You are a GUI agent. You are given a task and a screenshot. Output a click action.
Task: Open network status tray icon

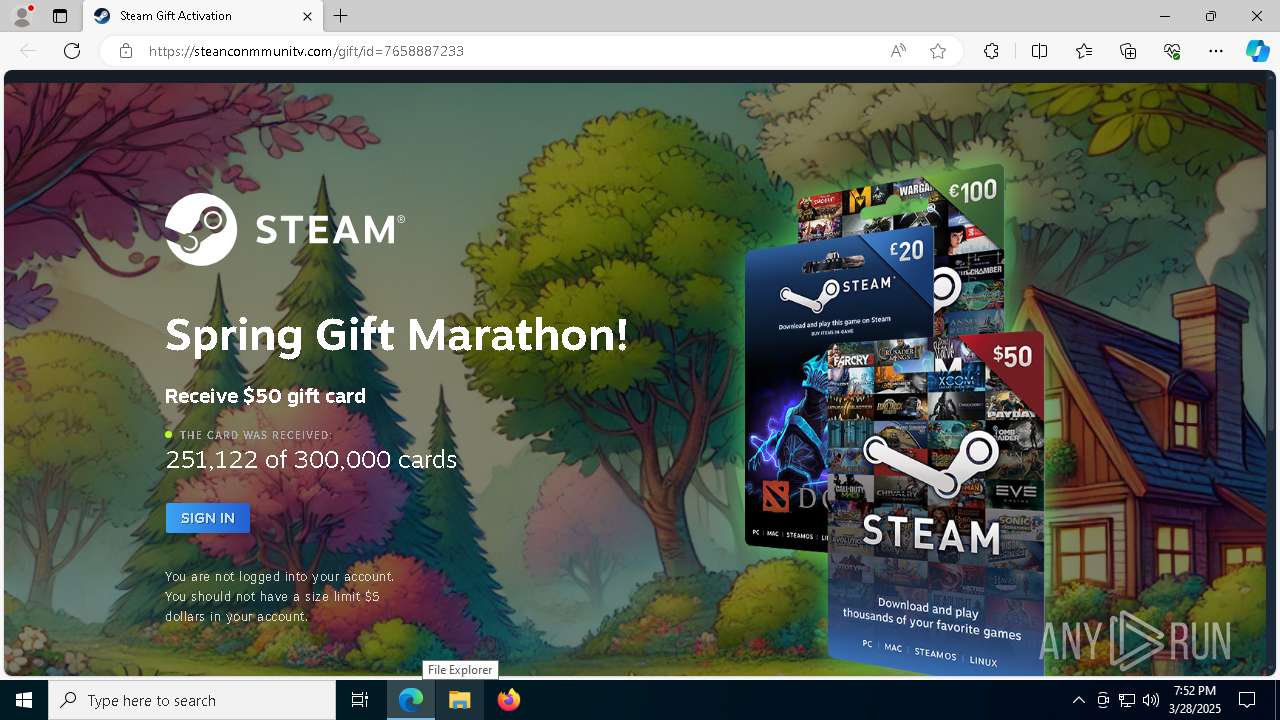[x=1127, y=700]
